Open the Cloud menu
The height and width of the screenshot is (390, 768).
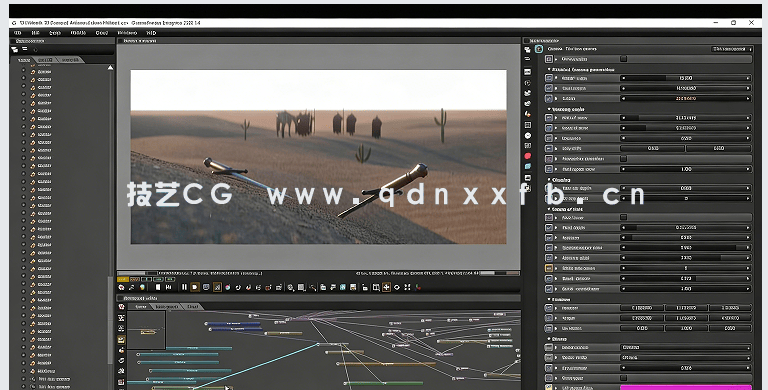(x=102, y=33)
